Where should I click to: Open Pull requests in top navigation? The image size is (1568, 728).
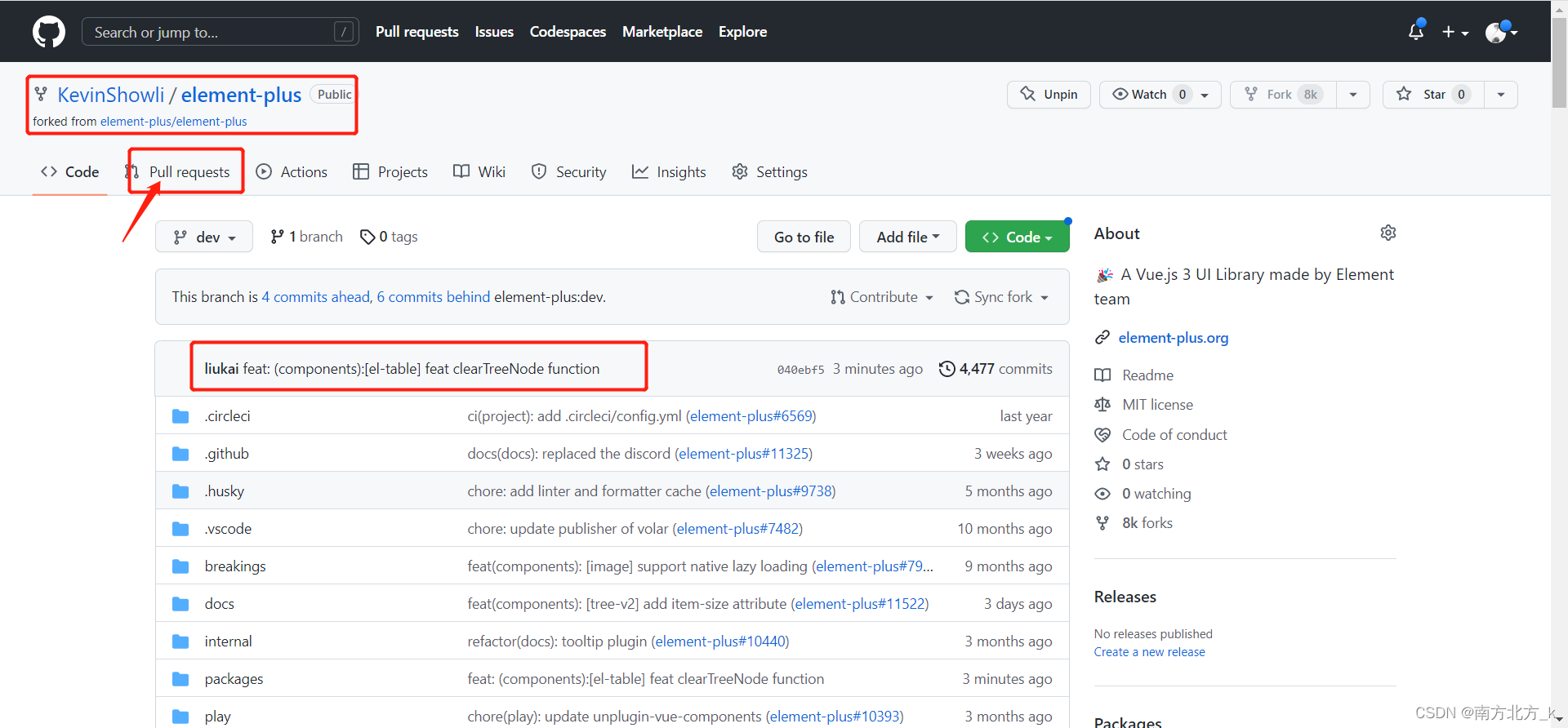pos(417,32)
